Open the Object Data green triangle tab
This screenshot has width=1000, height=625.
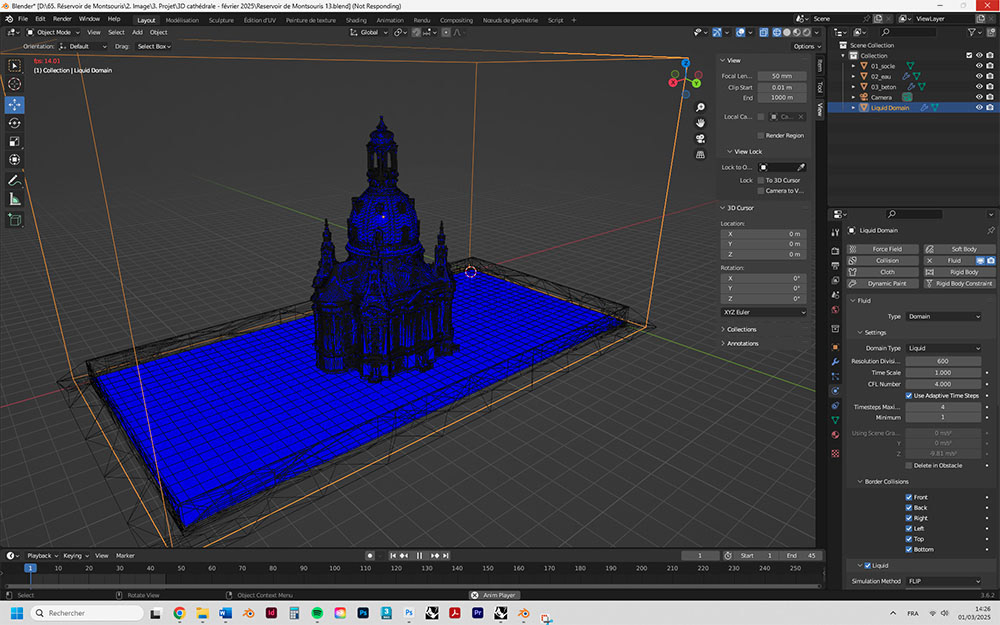[x=835, y=420]
